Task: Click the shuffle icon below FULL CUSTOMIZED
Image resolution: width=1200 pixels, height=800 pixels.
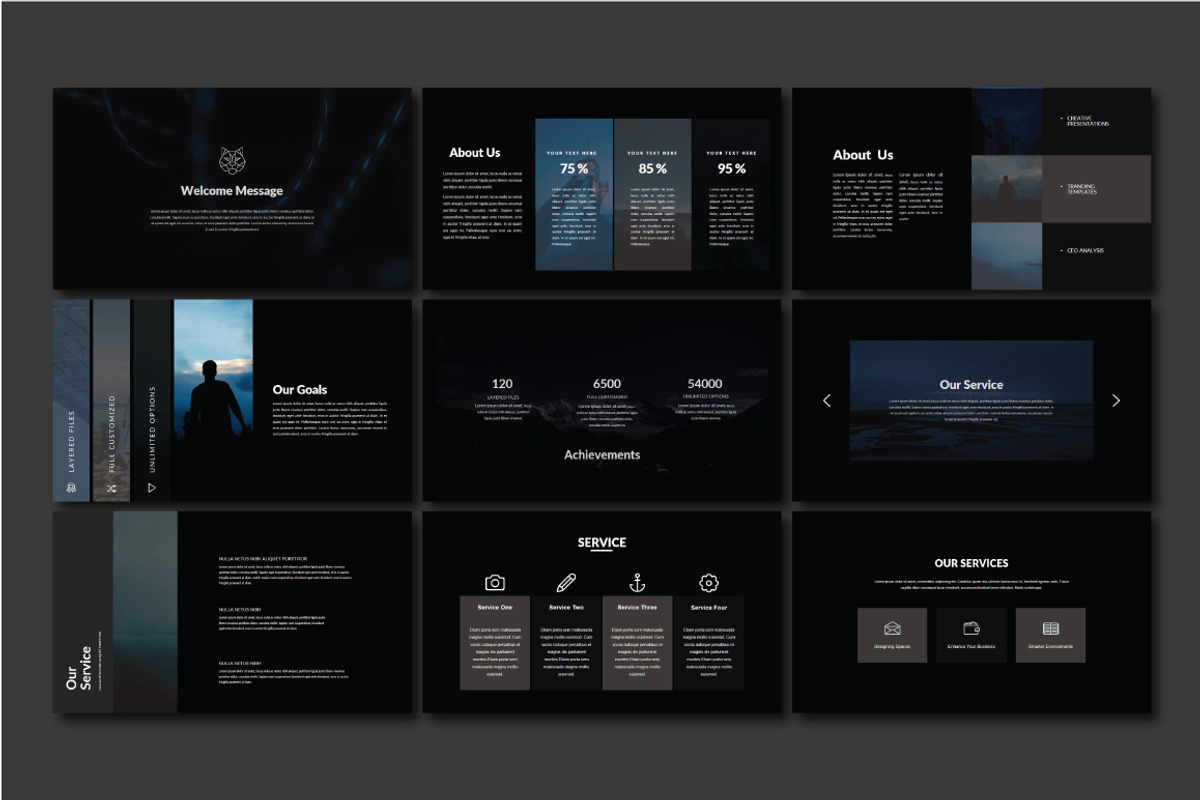Action: coord(112,488)
